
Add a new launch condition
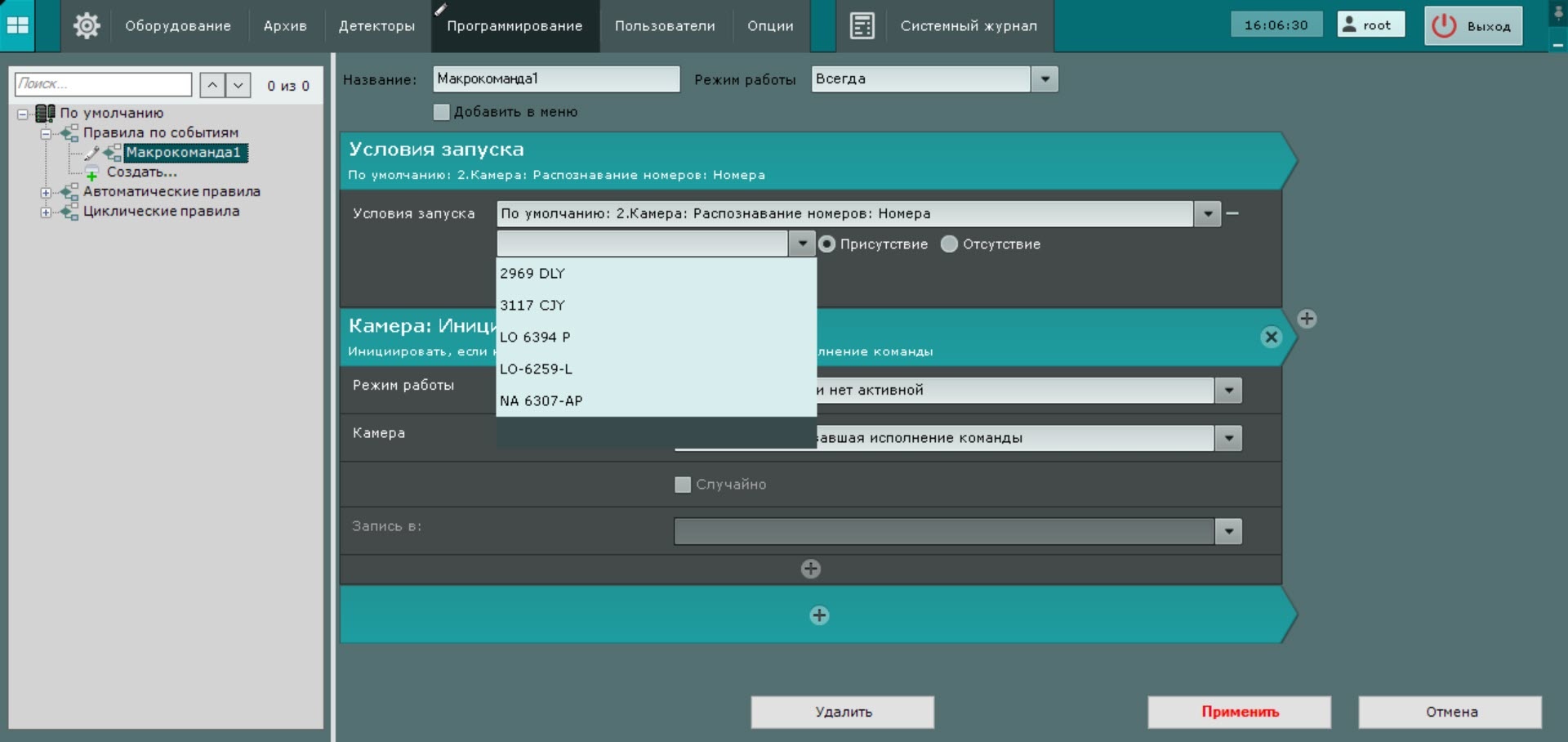click(x=1307, y=319)
